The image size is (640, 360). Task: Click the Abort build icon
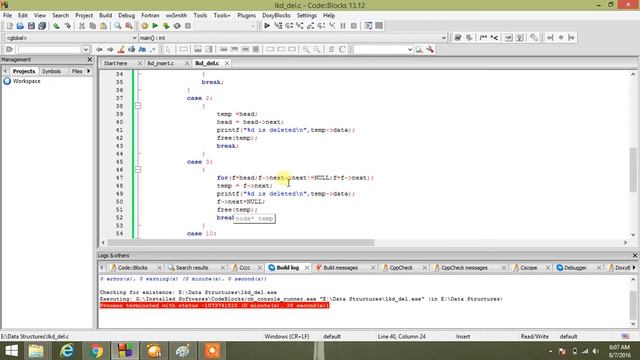tap(188, 26)
